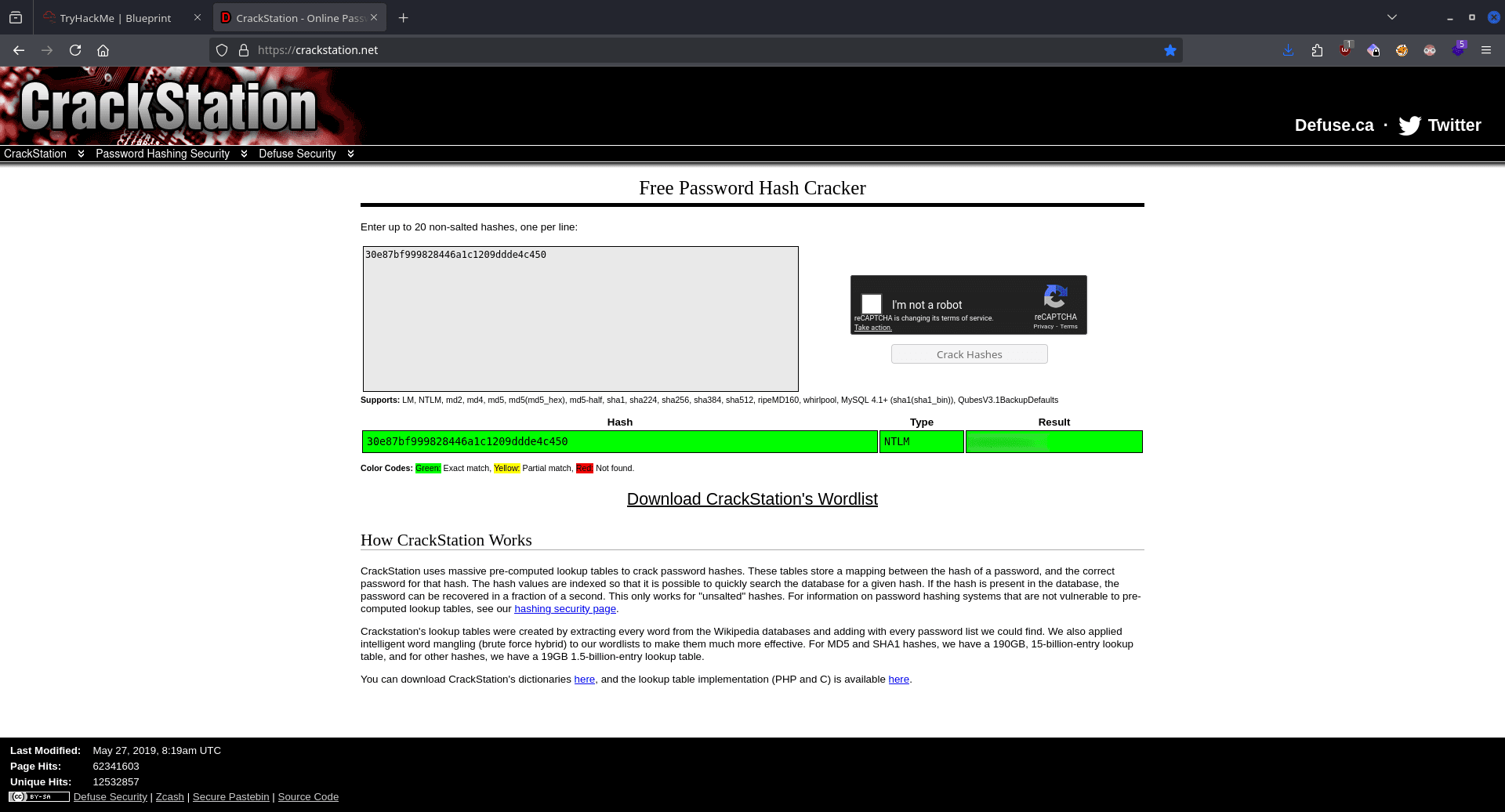Open the Firefox hamburger menu
The height and width of the screenshot is (812, 1505).
pos(1486,50)
